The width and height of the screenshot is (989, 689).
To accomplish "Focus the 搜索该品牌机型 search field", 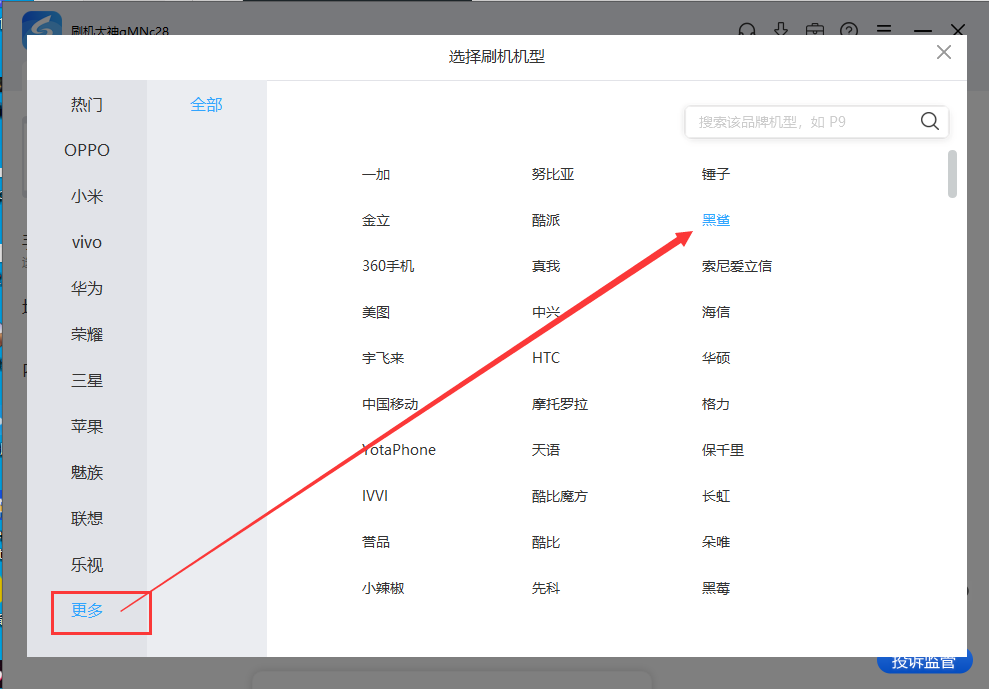I will 800,122.
